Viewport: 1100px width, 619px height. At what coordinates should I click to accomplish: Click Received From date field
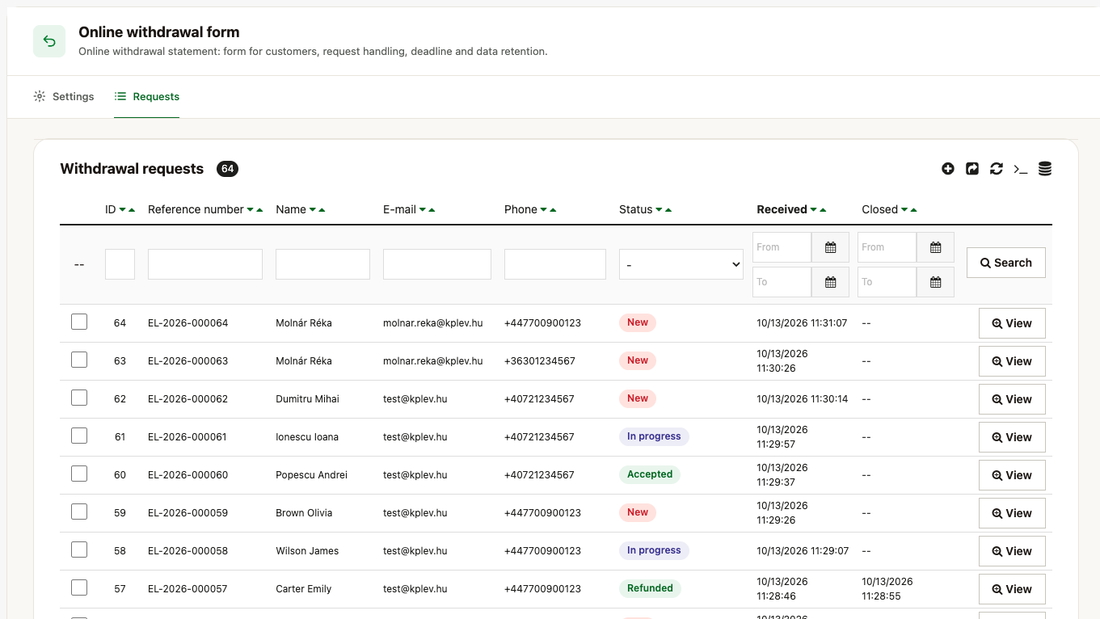(782, 247)
